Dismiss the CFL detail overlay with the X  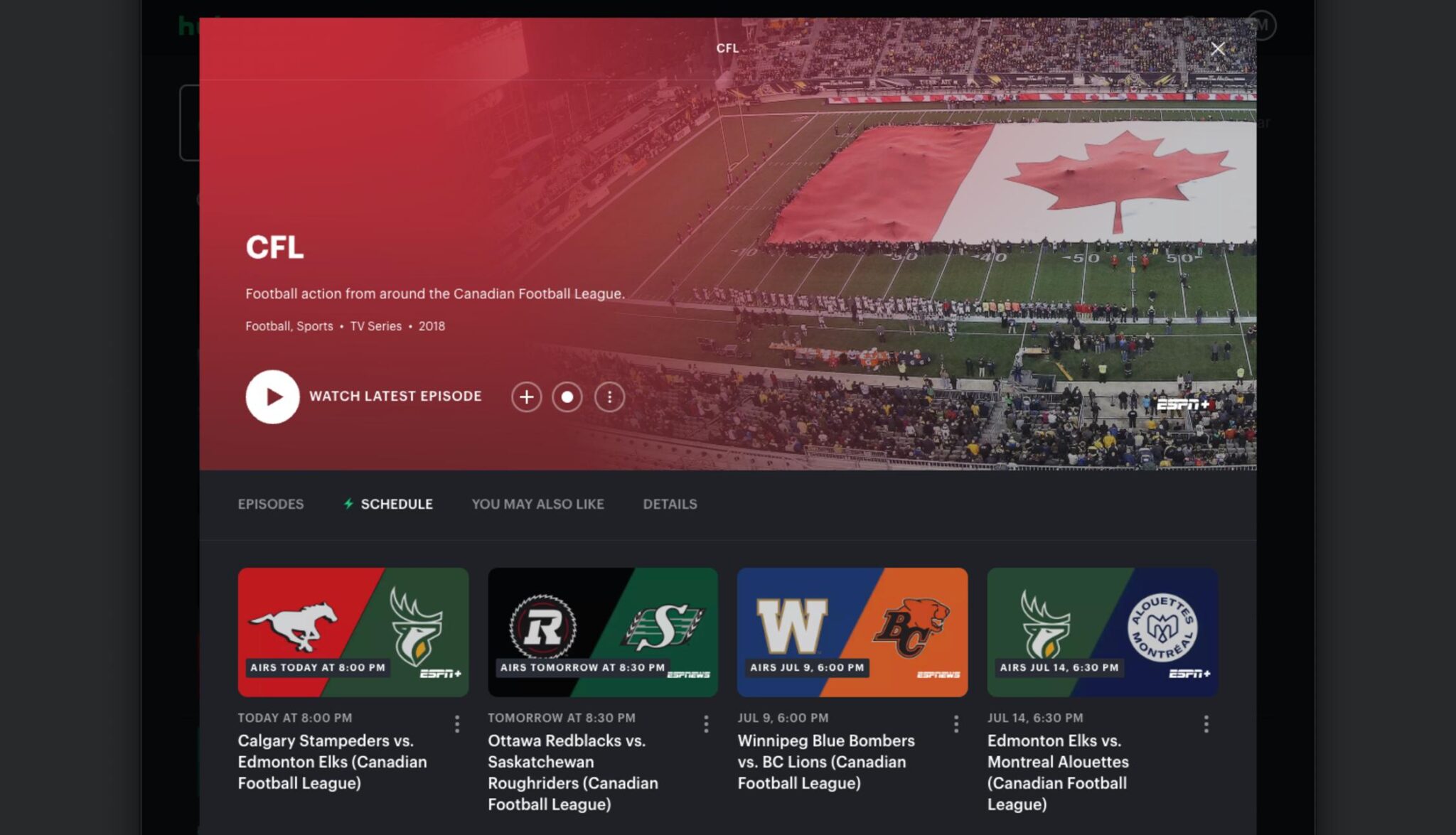tap(1218, 48)
